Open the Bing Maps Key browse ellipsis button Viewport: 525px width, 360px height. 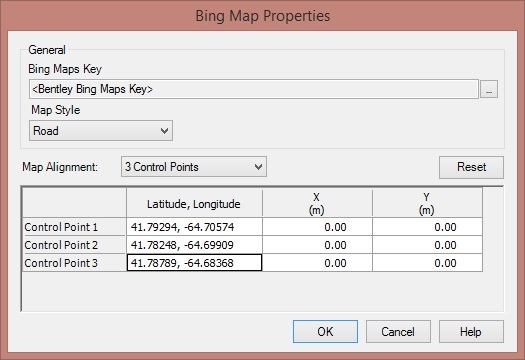pyautogui.click(x=489, y=89)
